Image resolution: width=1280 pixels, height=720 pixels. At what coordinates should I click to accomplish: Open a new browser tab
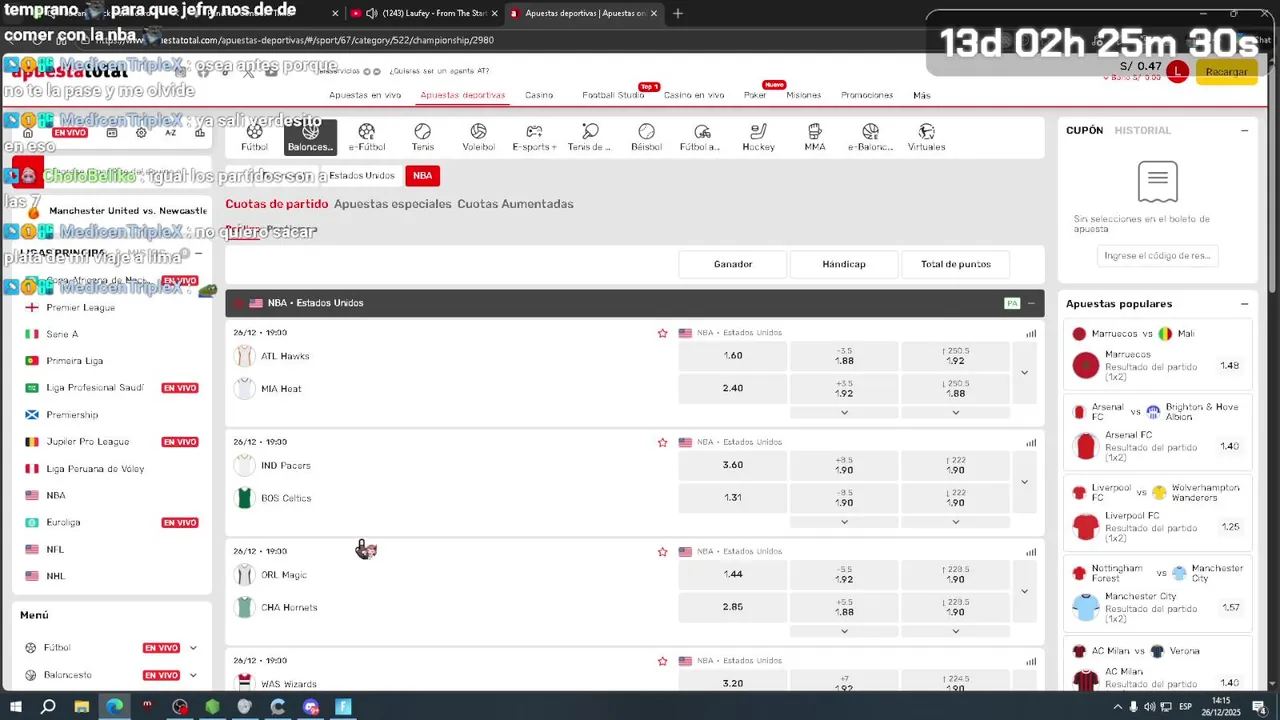tap(678, 13)
